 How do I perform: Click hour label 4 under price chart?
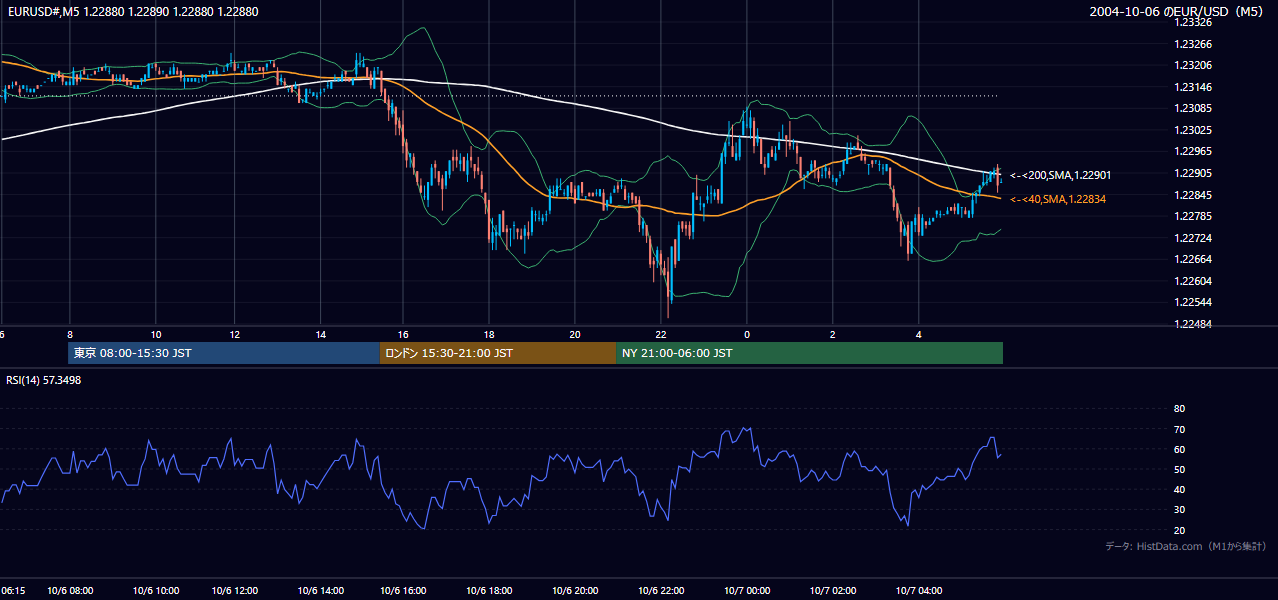918,334
